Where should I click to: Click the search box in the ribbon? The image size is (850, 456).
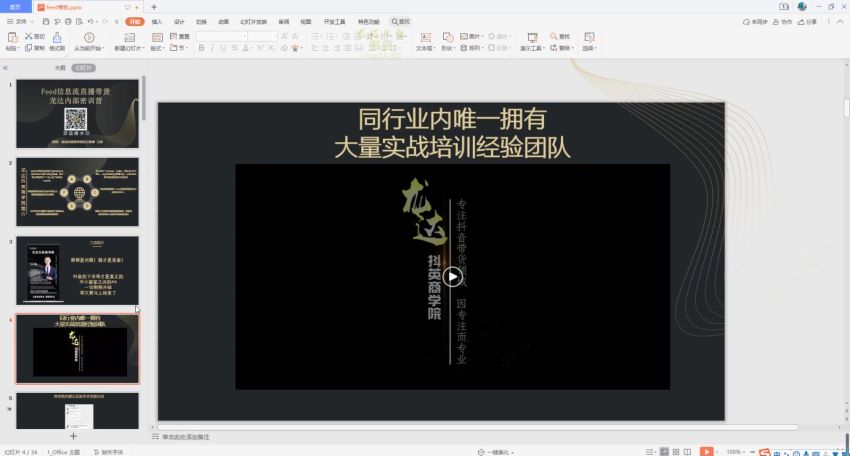point(401,22)
